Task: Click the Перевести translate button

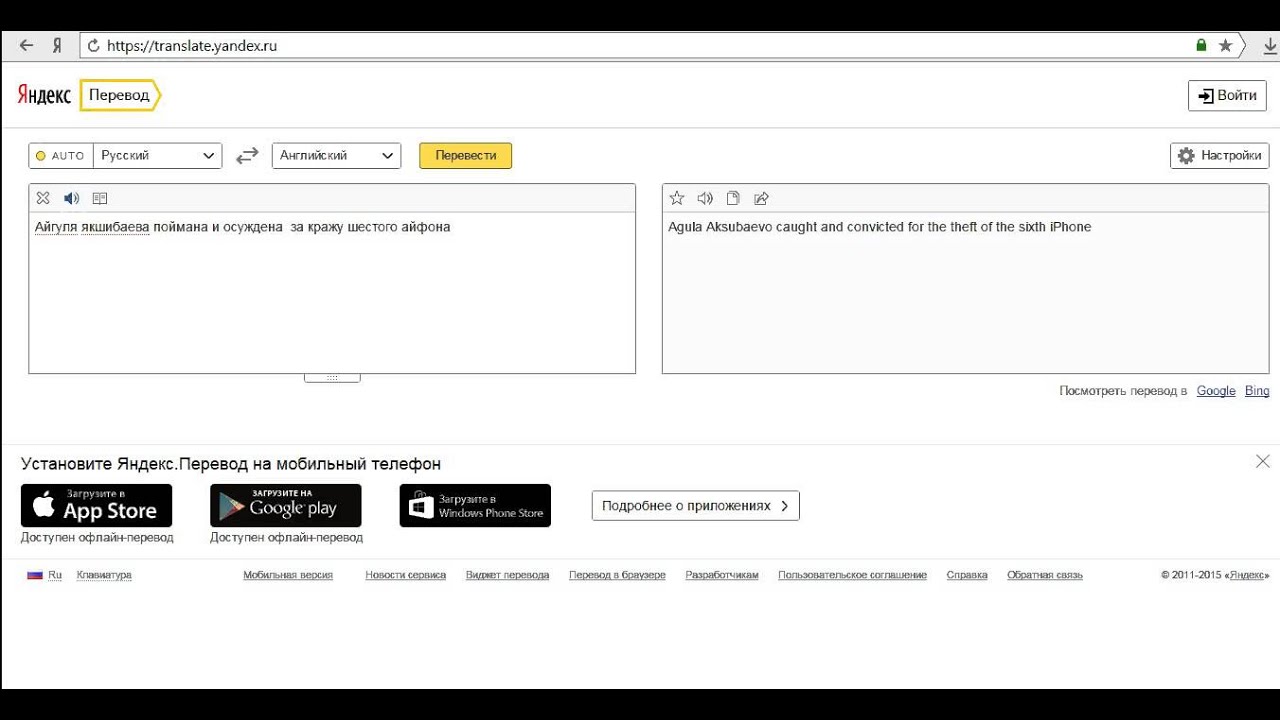Action: pos(465,156)
